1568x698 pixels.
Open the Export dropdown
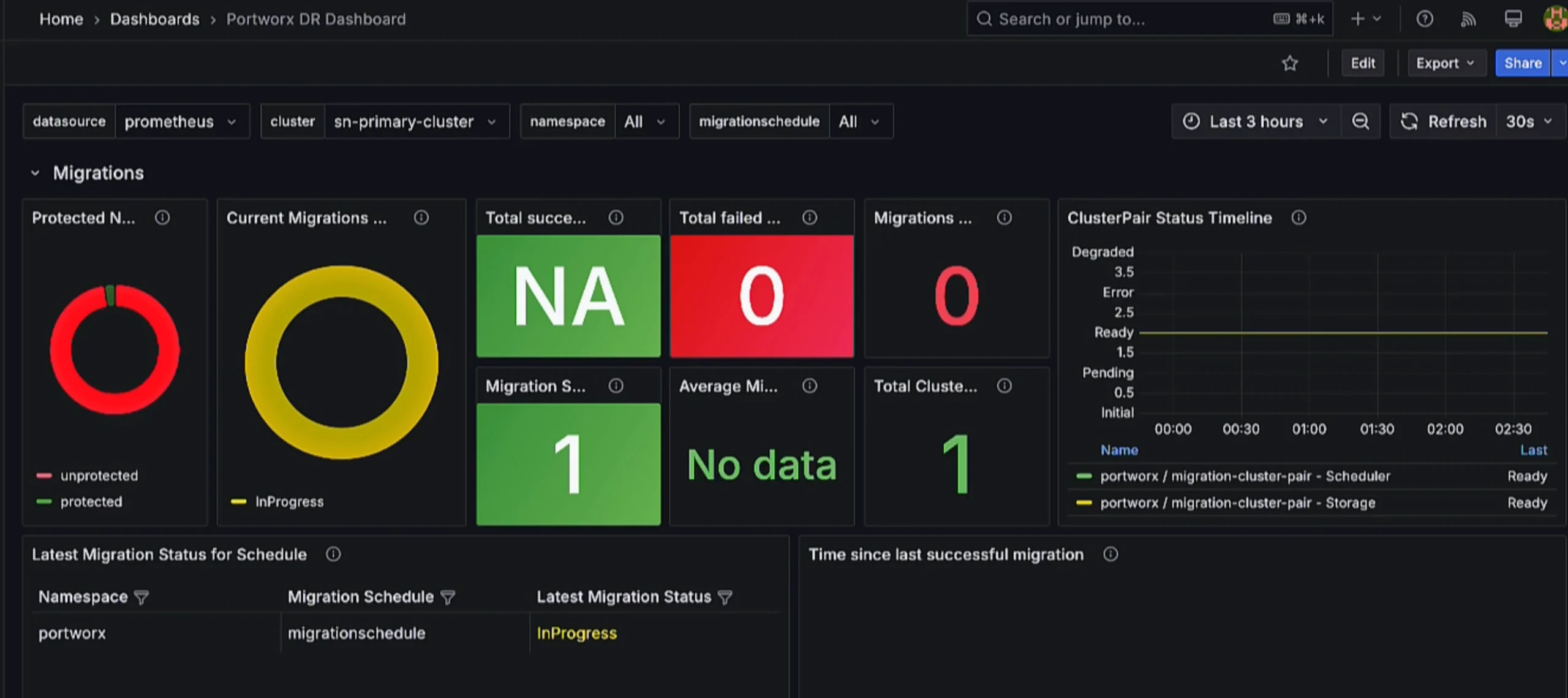coord(1447,63)
